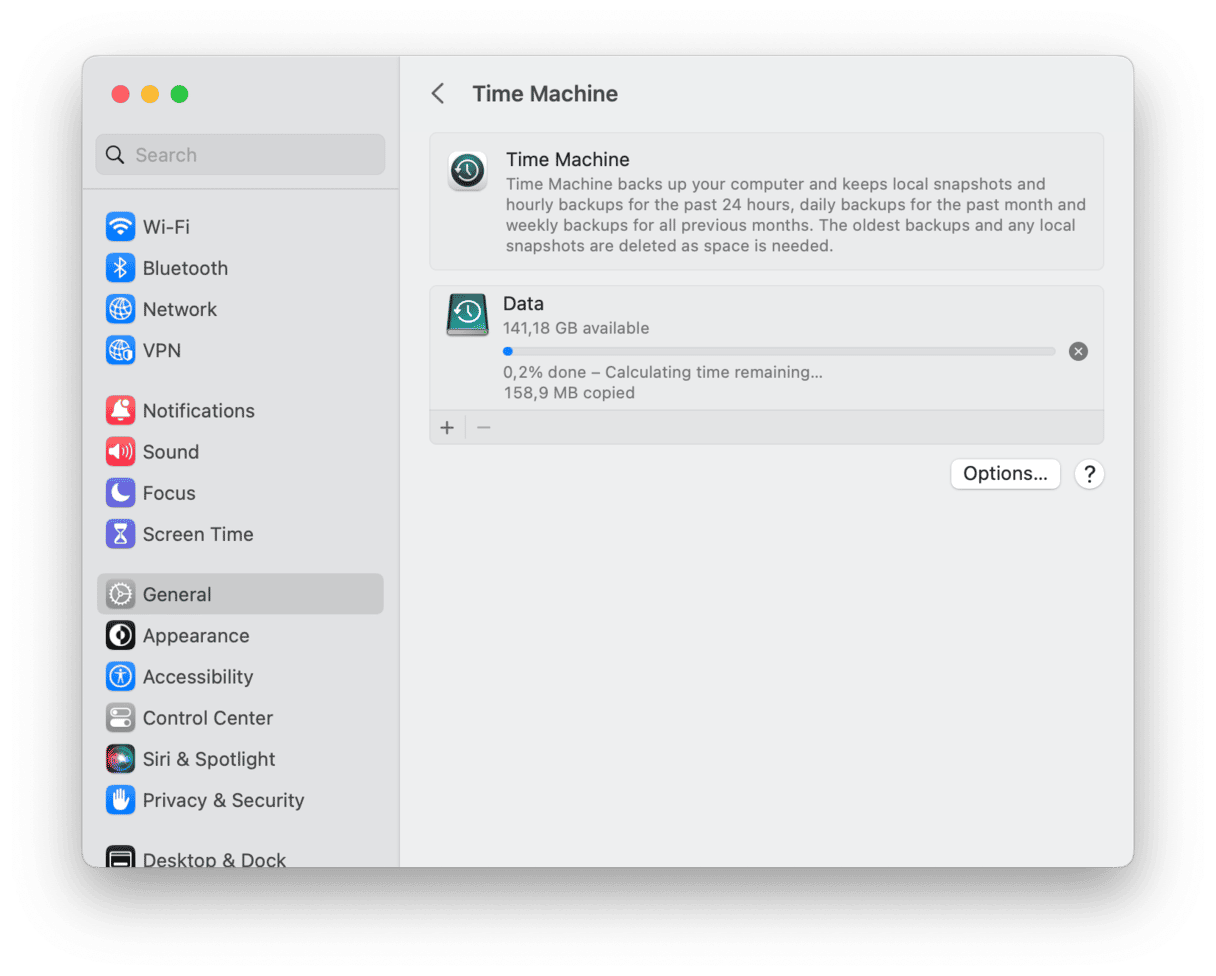Click the Privacy & Security hand icon
The width and height of the screenshot is (1216, 976).
pos(120,799)
